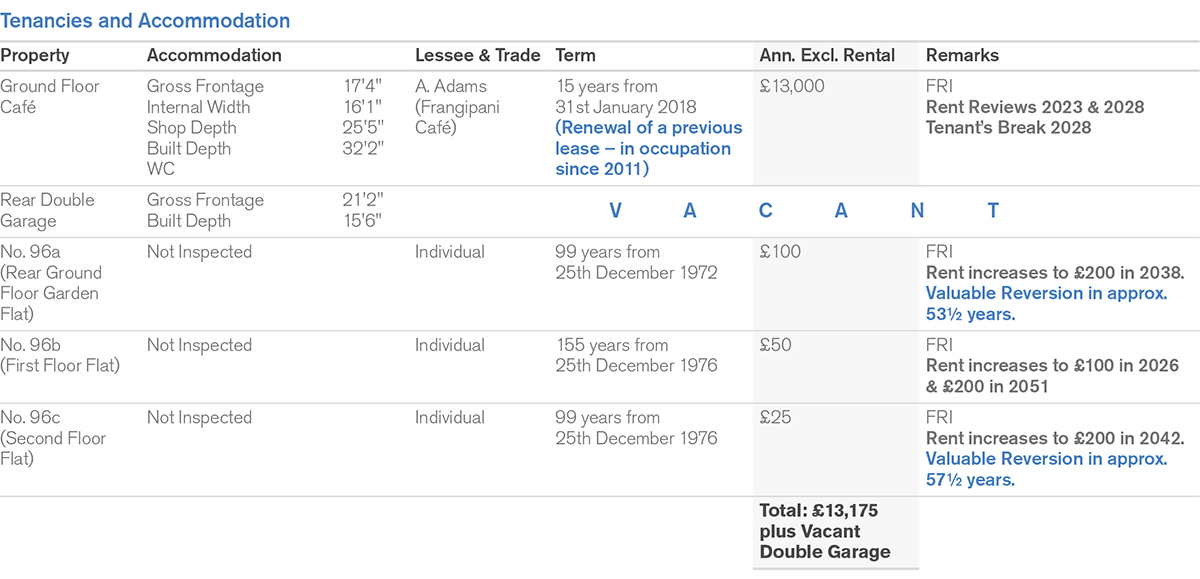This screenshot has height=579, width=1200.
Task: Click the 'Tenancies and Accommodation' heading
Action: pos(145,21)
